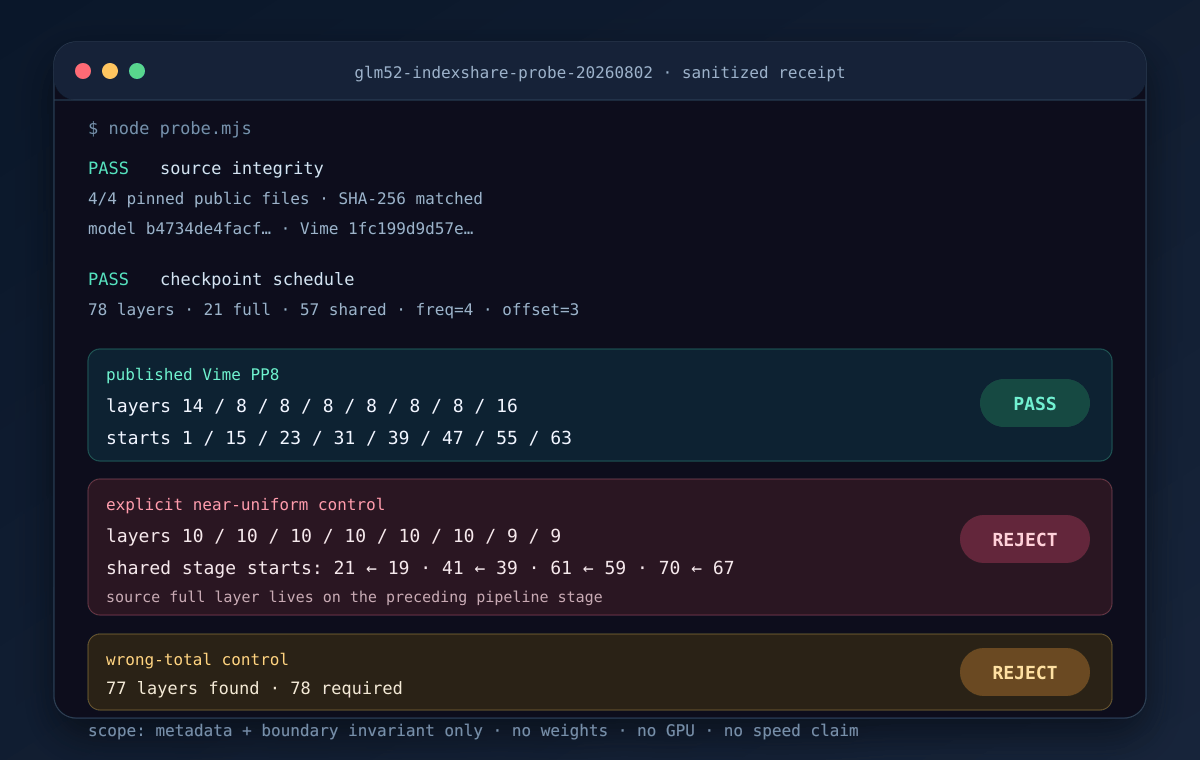
Task: Click the '78 layers · 21 full · 57 shared' line
Action: click(x=333, y=310)
